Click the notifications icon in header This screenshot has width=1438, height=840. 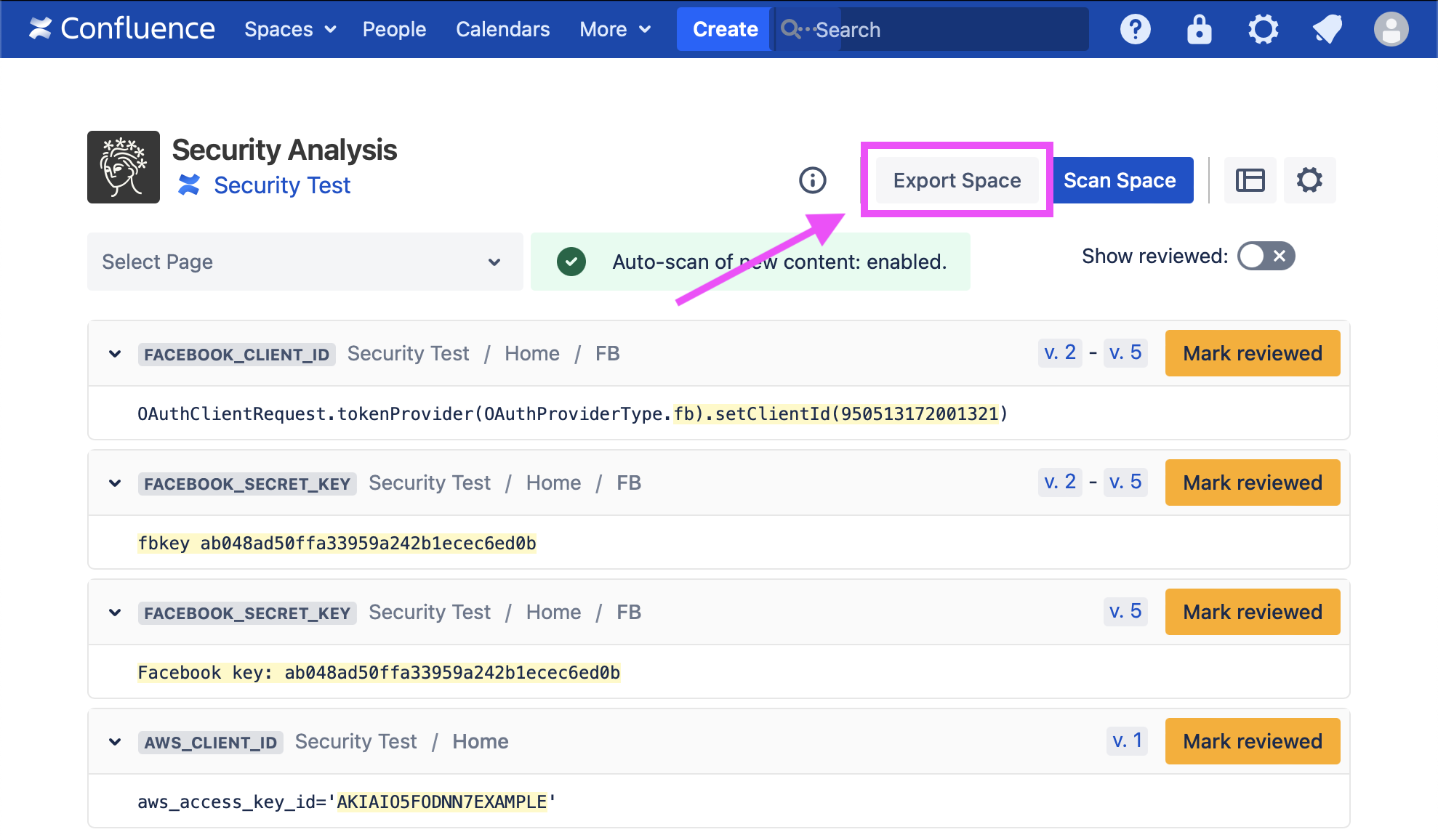click(1327, 30)
